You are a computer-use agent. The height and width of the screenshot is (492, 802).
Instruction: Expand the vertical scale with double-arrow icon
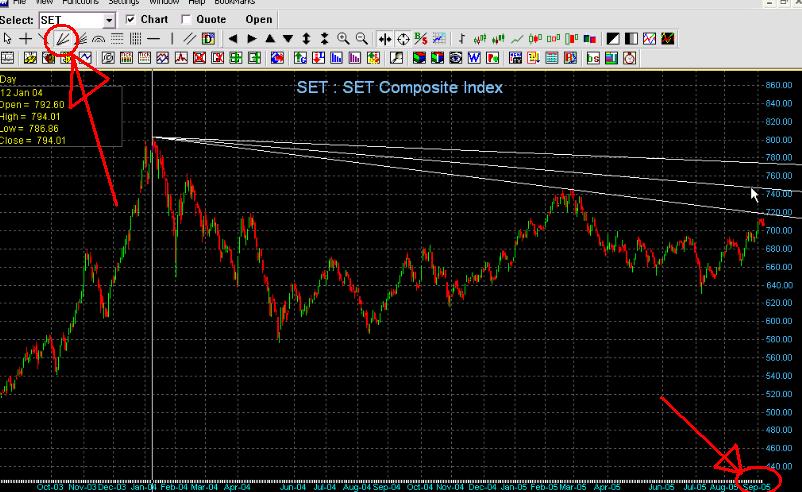click(x=306, y=39)
